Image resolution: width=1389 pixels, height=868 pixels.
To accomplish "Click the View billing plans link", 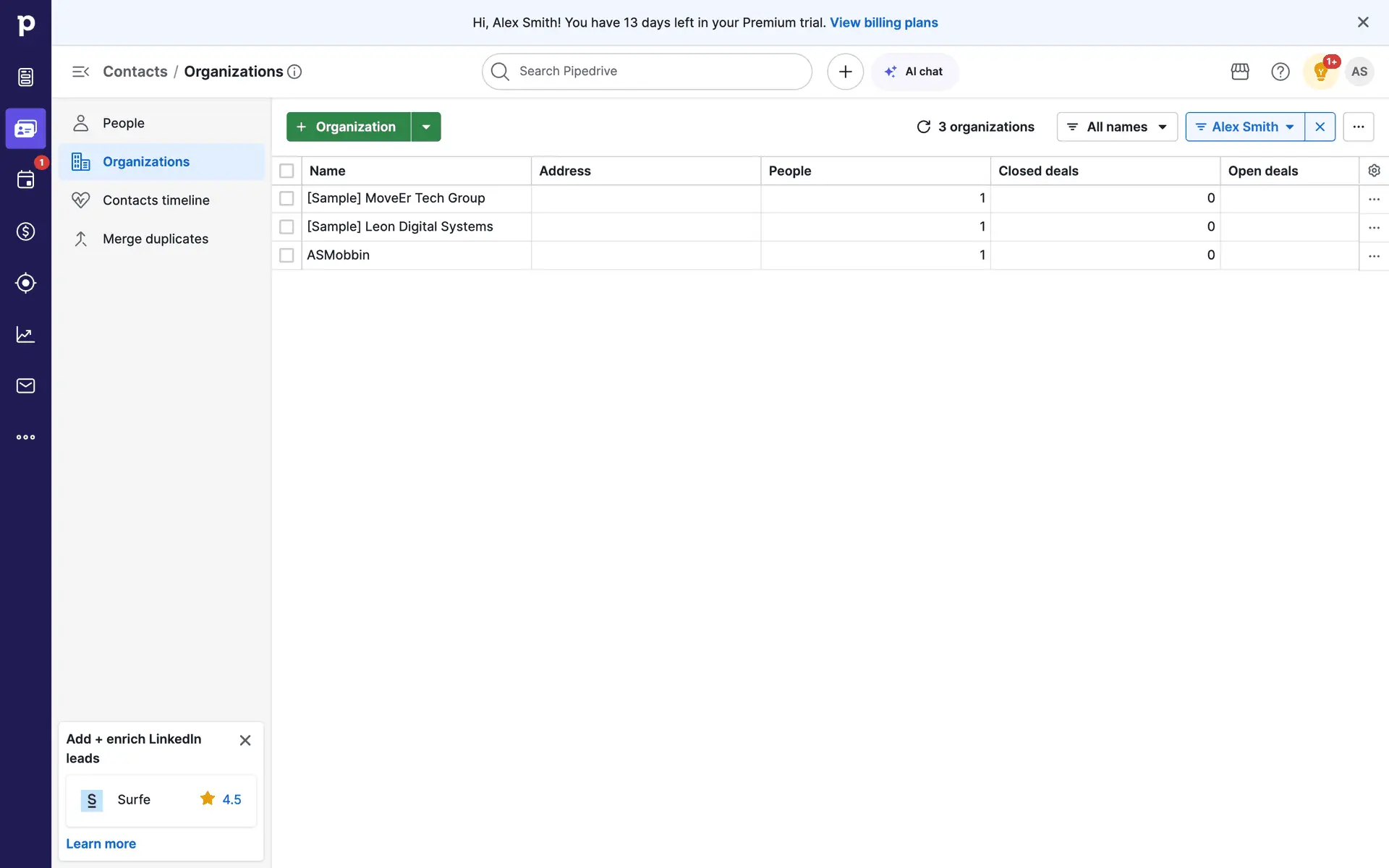I will [883, 22].
